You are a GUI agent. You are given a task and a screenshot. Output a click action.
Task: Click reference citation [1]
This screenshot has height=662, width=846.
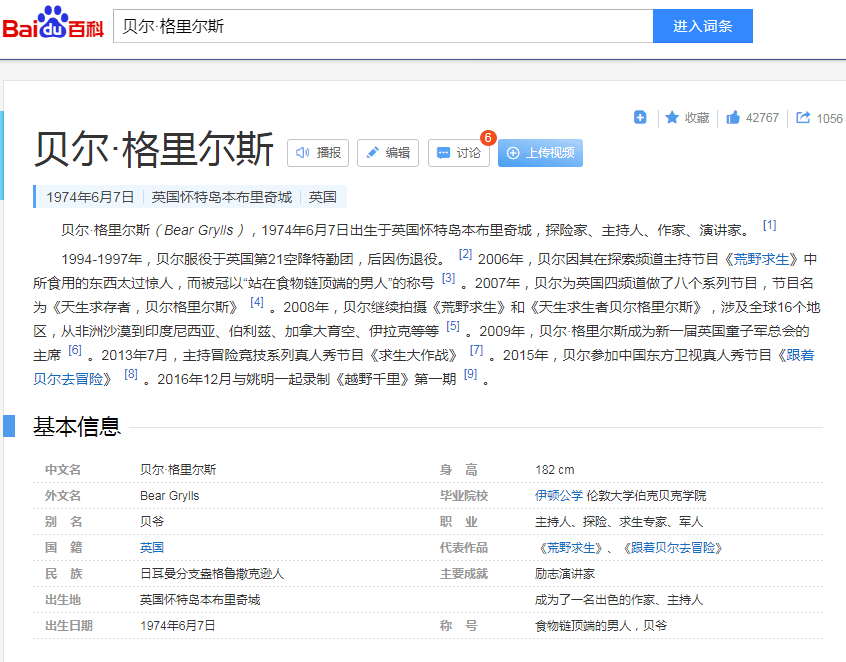(x=769, y=226)
